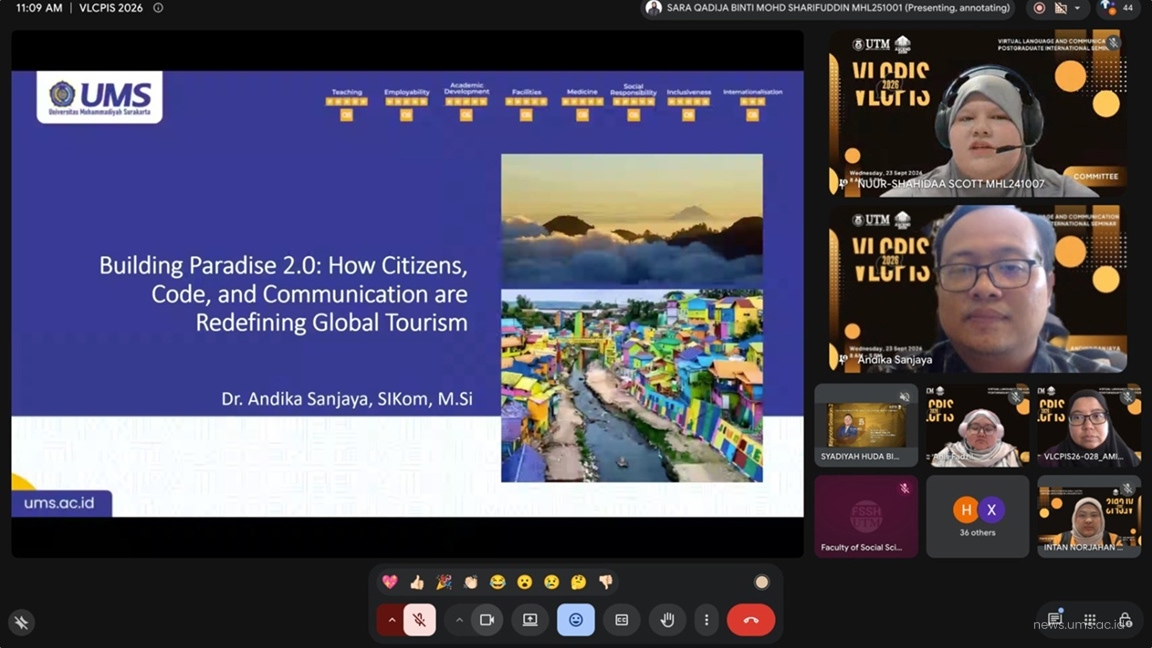This screenshot has width=1152, height=648.
Task: Select Andika Sanjaya's video tile
Action: (x=977, y=289)
